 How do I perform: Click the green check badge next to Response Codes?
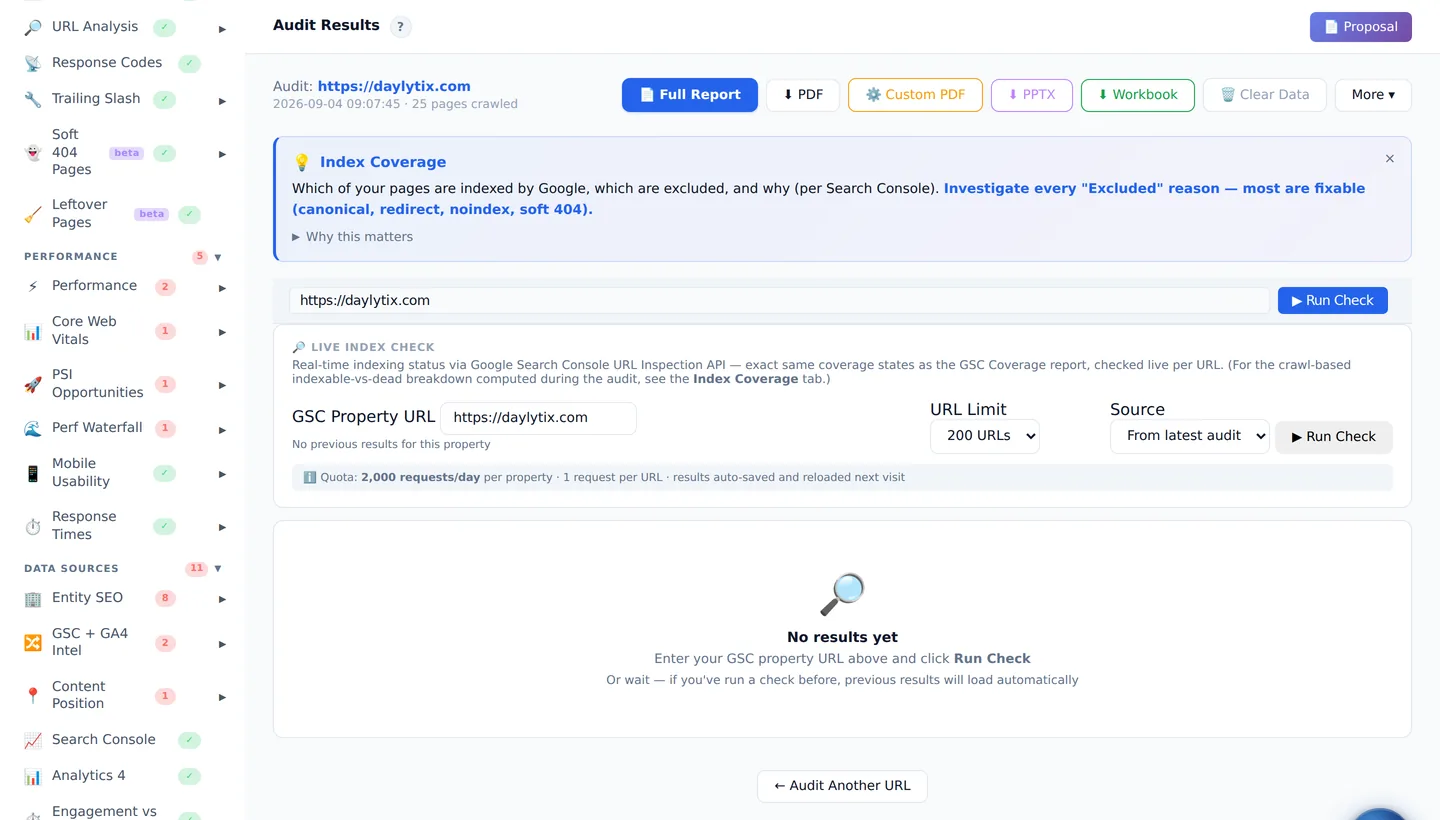(189, 63)
